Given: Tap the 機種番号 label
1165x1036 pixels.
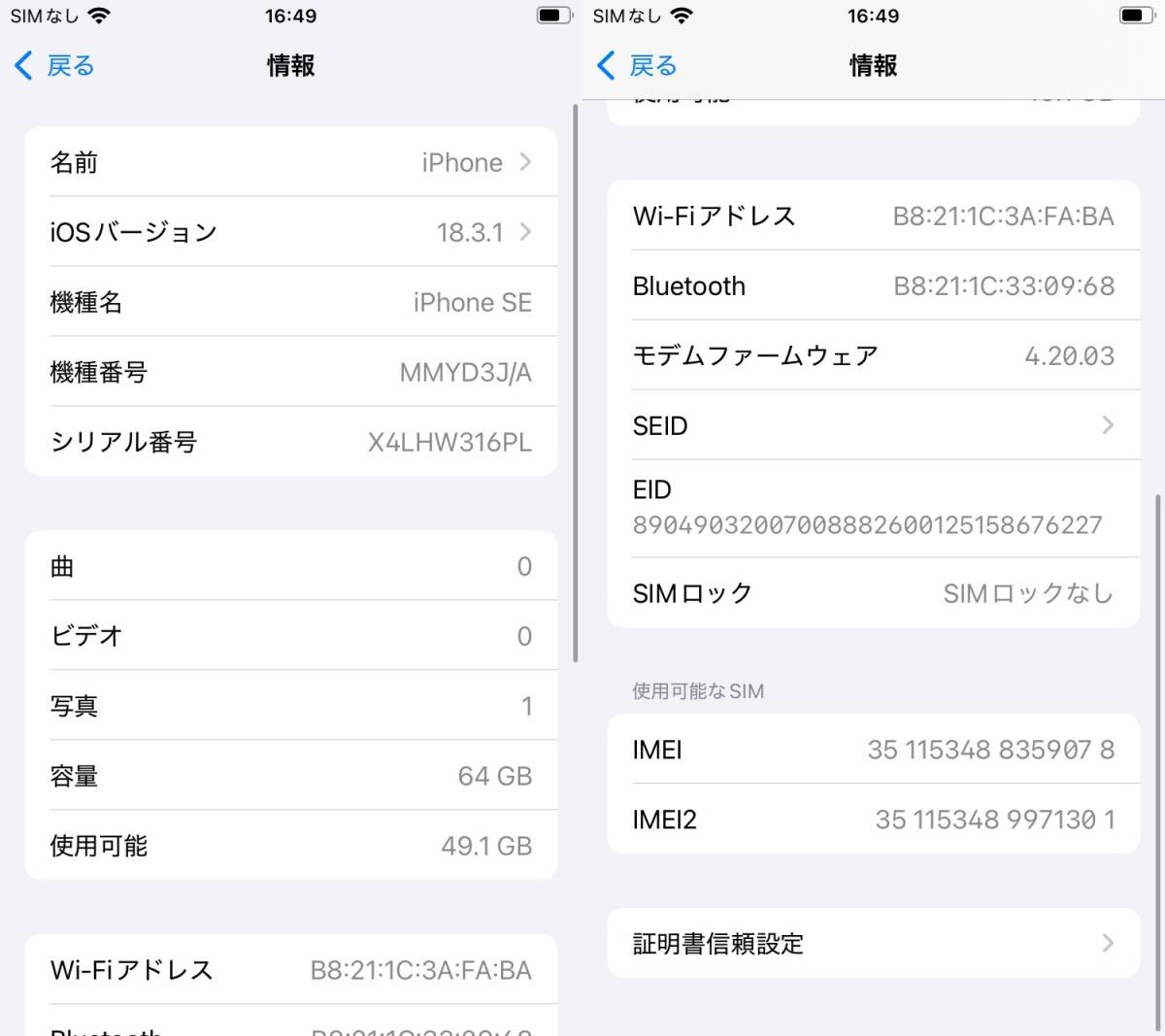Looking at the screenshot, I should [x=99, y=372].
